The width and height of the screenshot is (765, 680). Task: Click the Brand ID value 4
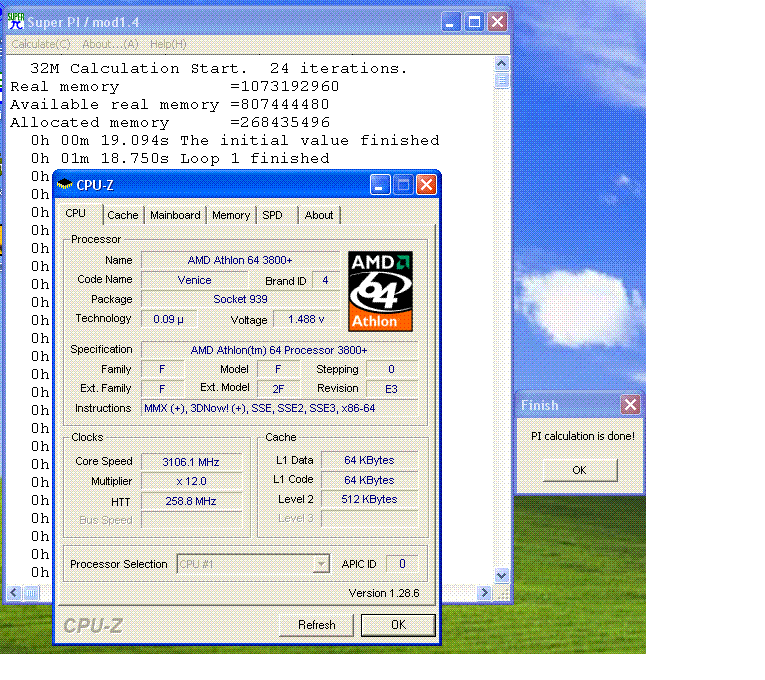(x=325, y=280)
